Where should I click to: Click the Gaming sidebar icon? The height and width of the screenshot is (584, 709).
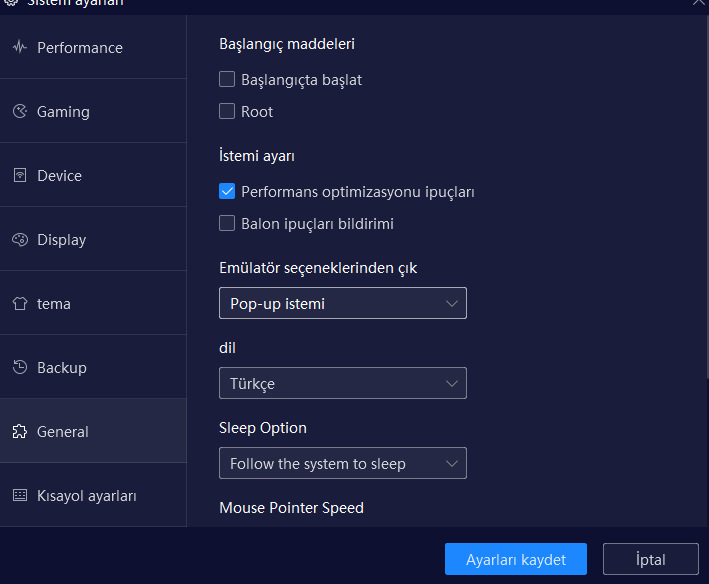[x=19, y=111]
